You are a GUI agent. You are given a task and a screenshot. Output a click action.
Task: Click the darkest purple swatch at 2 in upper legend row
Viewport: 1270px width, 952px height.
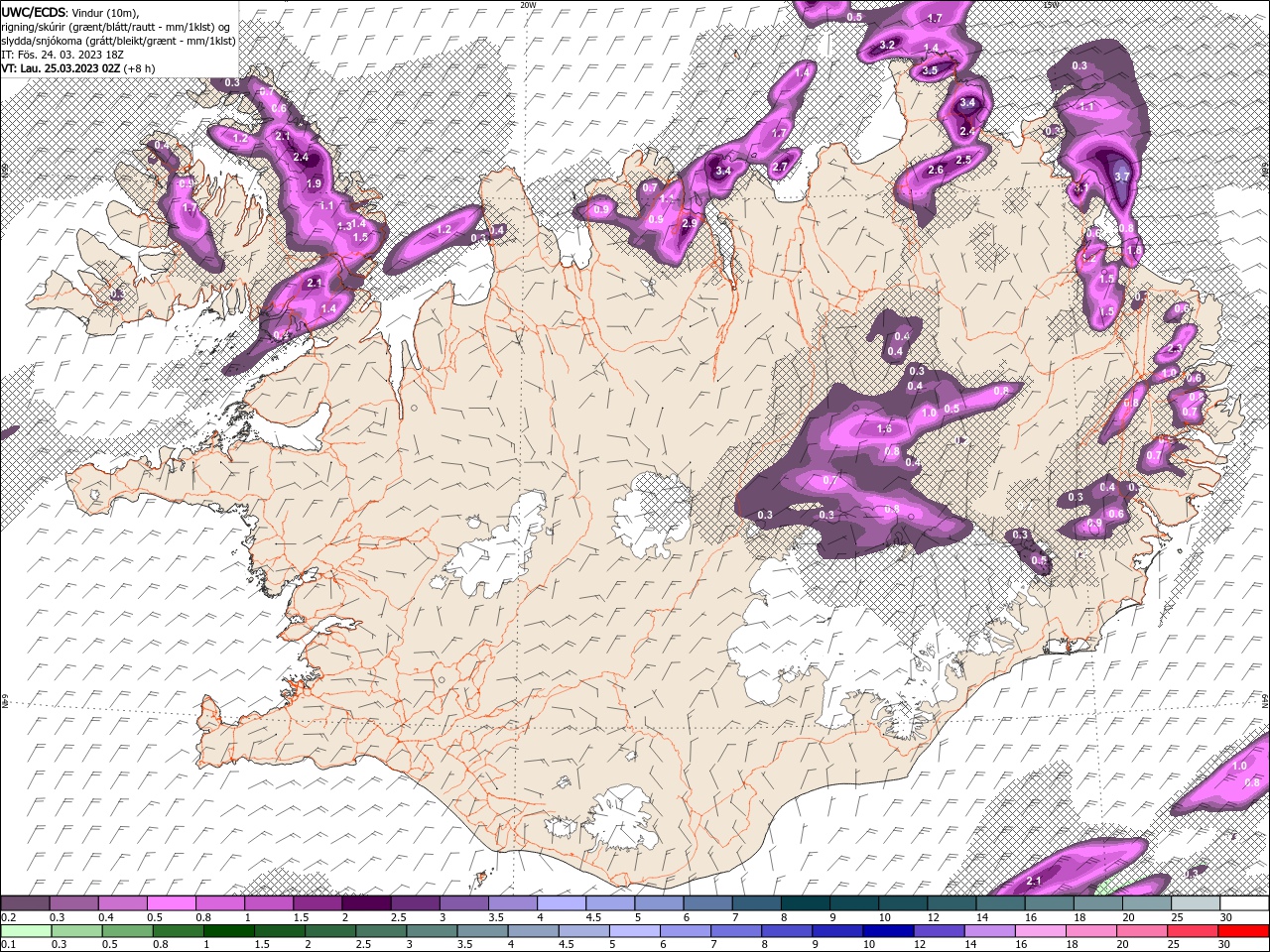pos(366,903)
